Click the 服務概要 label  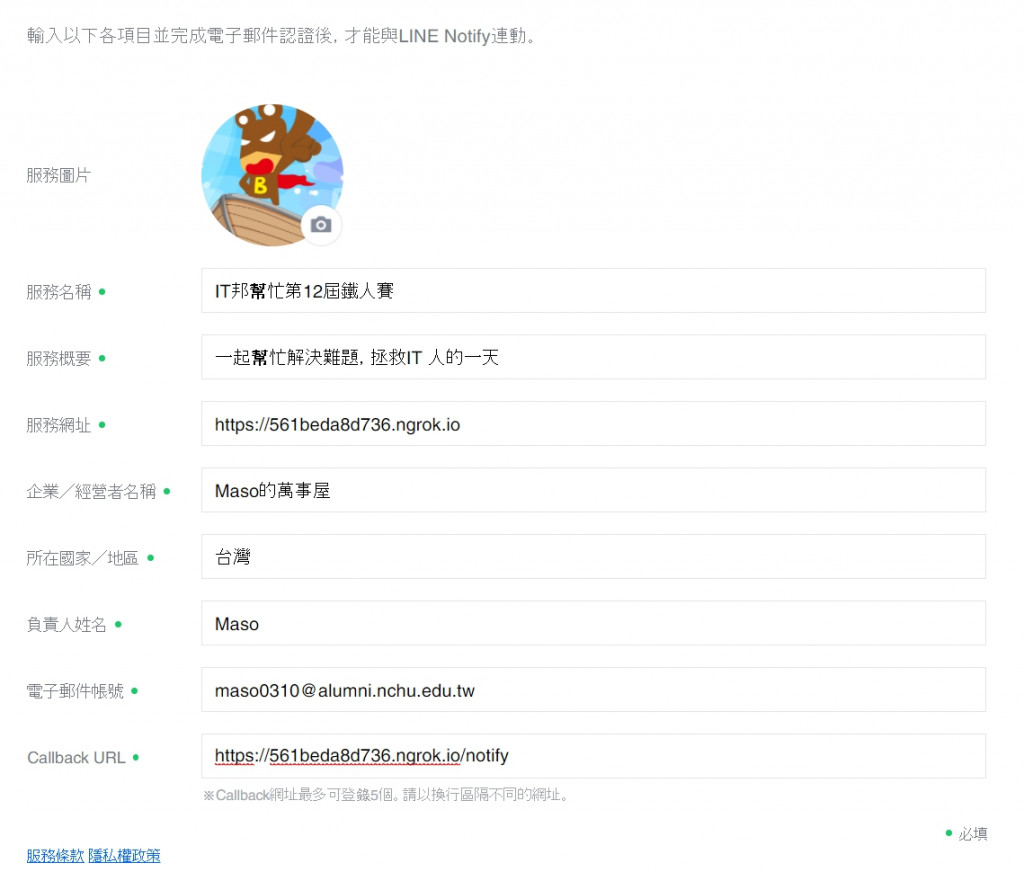coord(59,359)
